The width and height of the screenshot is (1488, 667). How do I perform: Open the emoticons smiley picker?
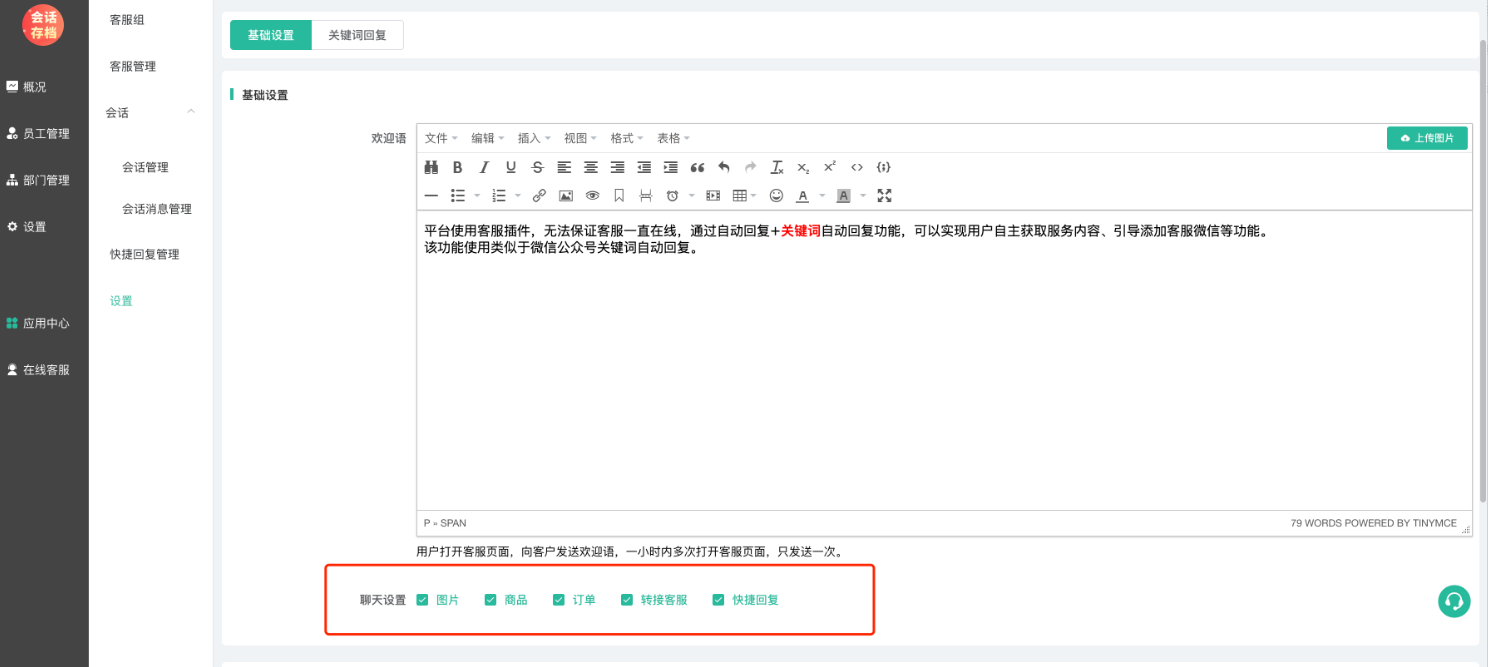click(776, 196)
